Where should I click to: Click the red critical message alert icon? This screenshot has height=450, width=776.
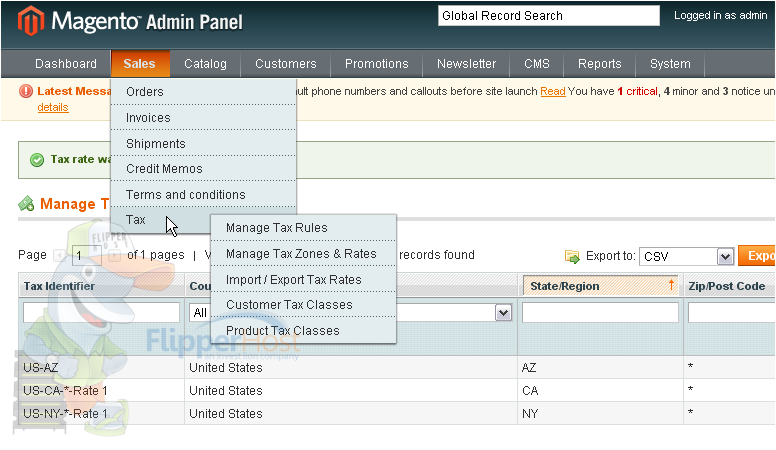26,92
